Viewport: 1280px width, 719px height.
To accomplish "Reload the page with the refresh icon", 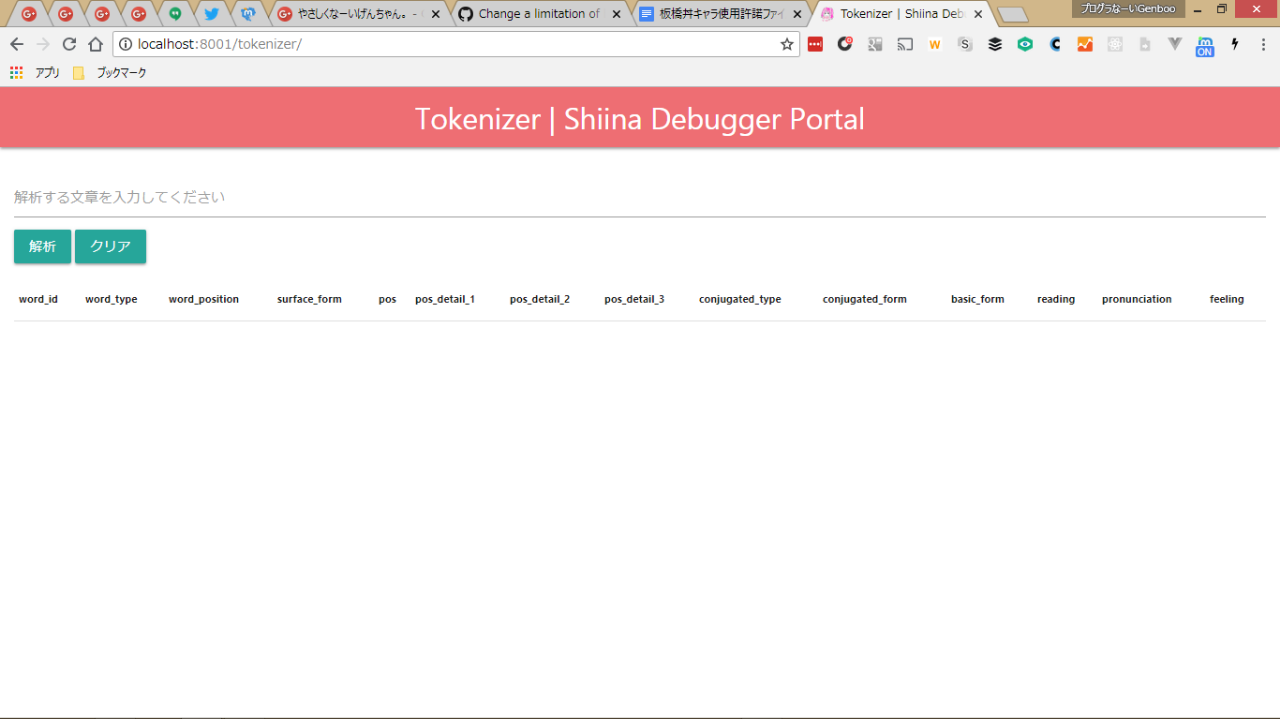I will point(69,44).
